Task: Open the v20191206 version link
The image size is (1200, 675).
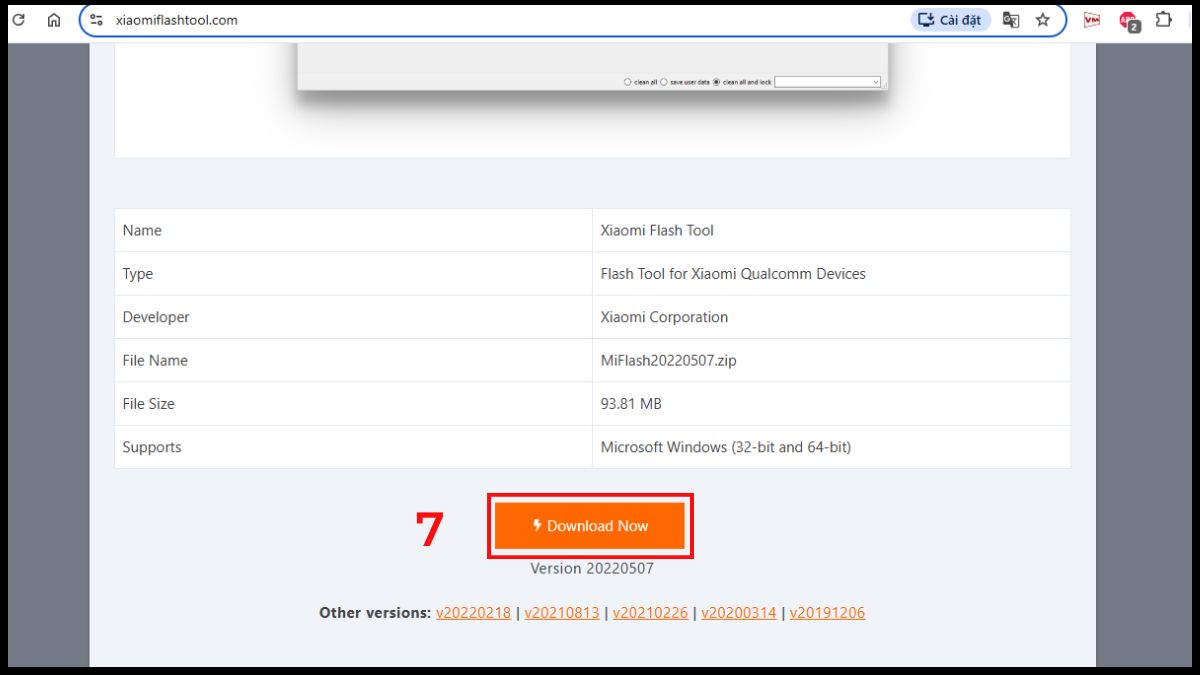Action: [828, 612]
